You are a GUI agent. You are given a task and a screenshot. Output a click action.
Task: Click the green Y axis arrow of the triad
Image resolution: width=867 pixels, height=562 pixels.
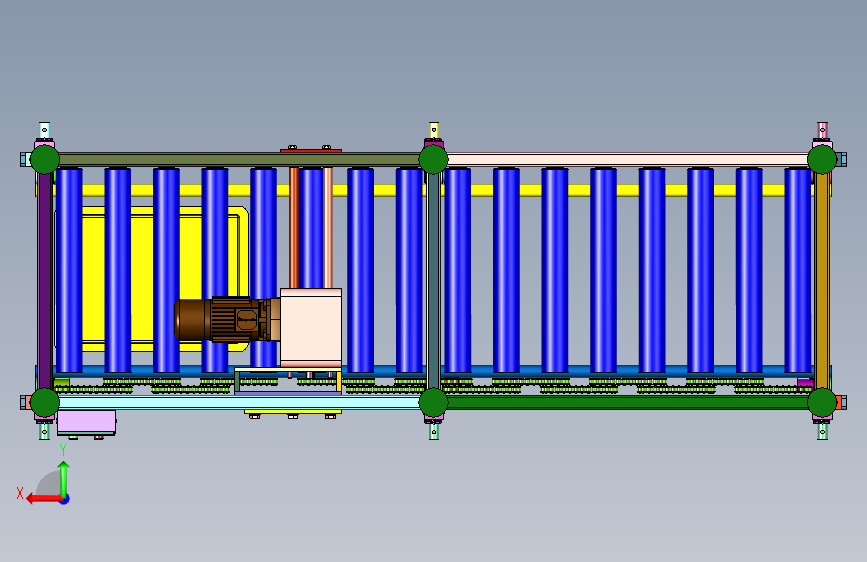pos(64,479)
